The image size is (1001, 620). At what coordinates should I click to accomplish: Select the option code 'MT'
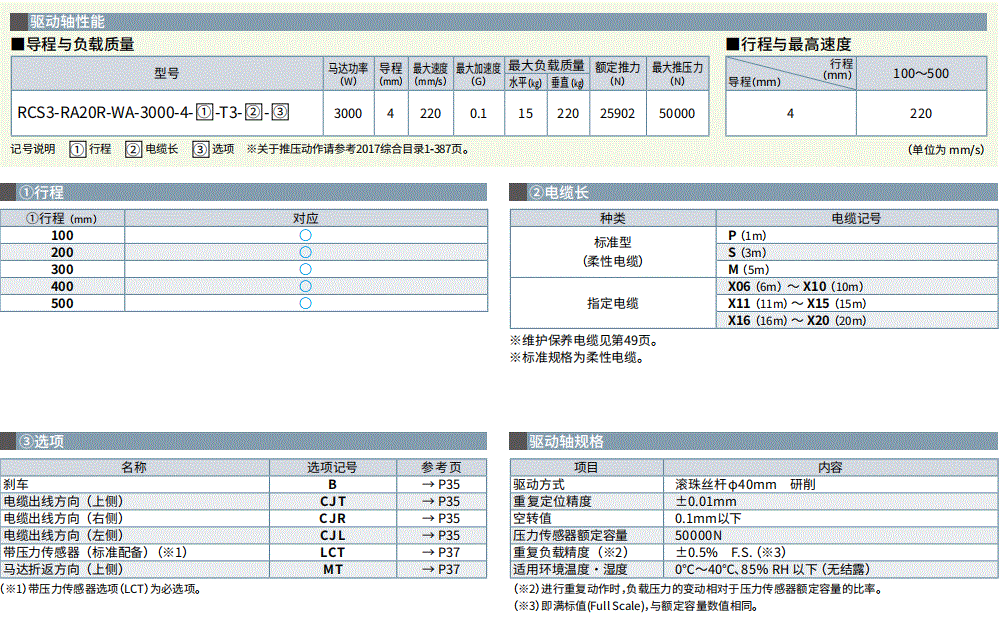pyautogui.click(x=333, y=570)
